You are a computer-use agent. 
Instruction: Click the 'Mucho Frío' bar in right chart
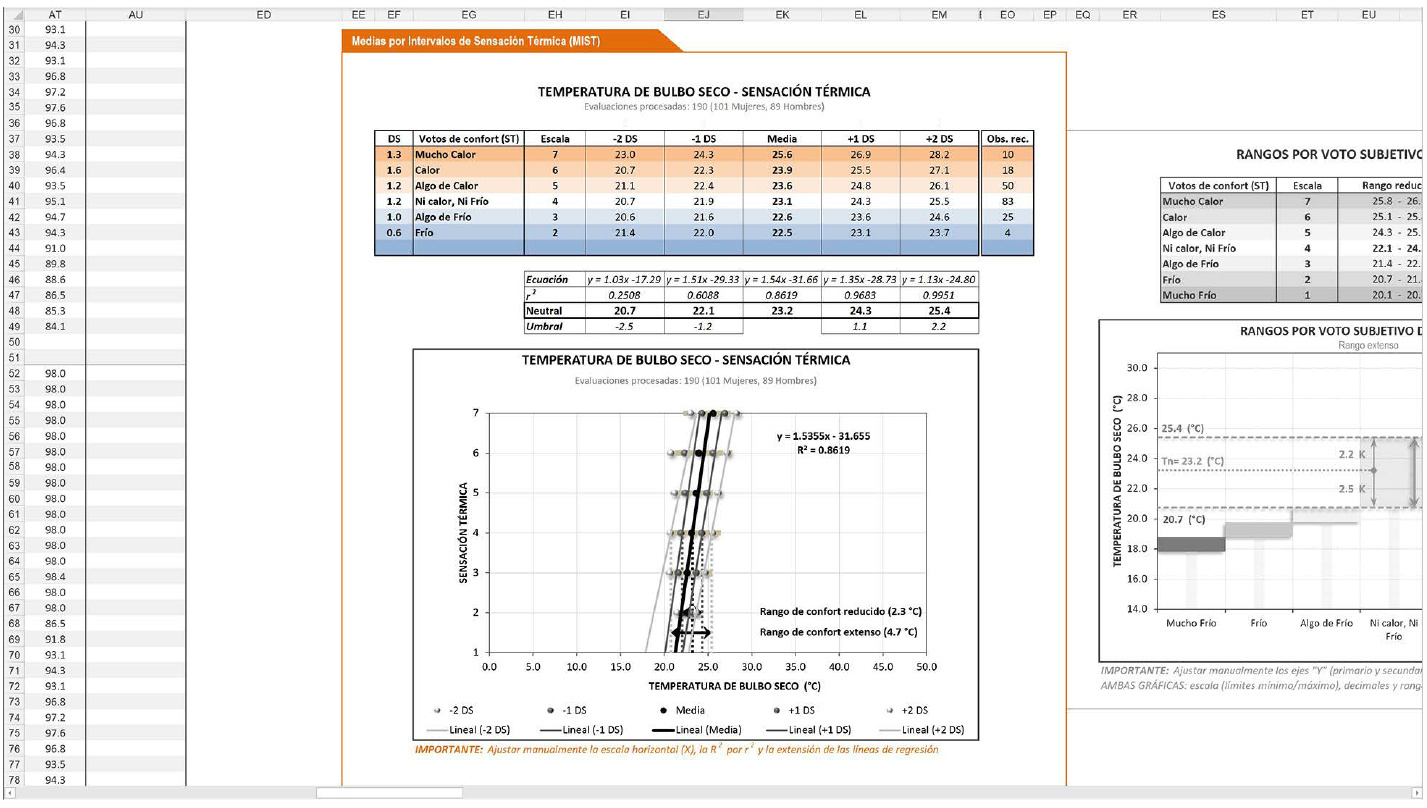coord(1192,544)
